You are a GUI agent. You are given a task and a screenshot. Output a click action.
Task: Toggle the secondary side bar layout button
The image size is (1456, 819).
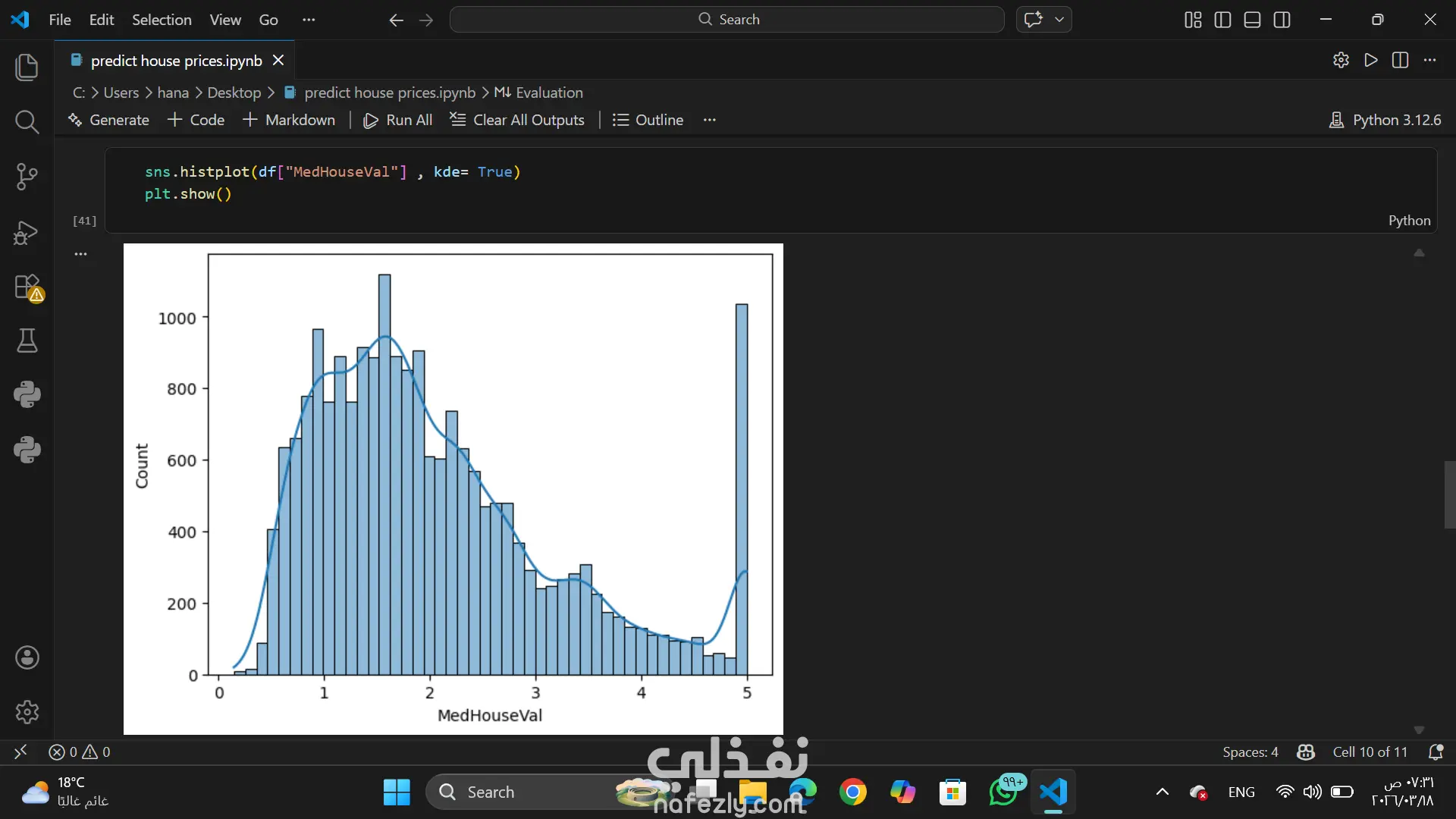(1282, 20)
